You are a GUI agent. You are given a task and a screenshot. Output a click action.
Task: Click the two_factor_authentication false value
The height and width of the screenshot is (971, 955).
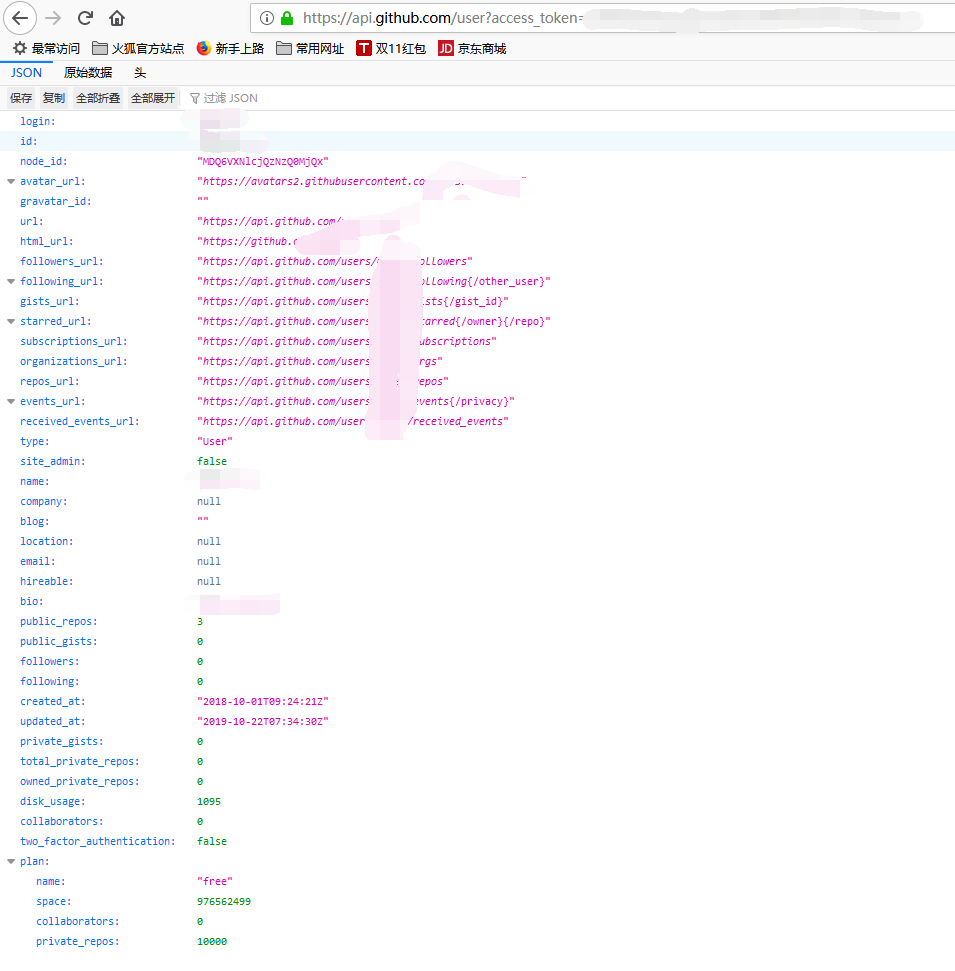pos(212,842)
